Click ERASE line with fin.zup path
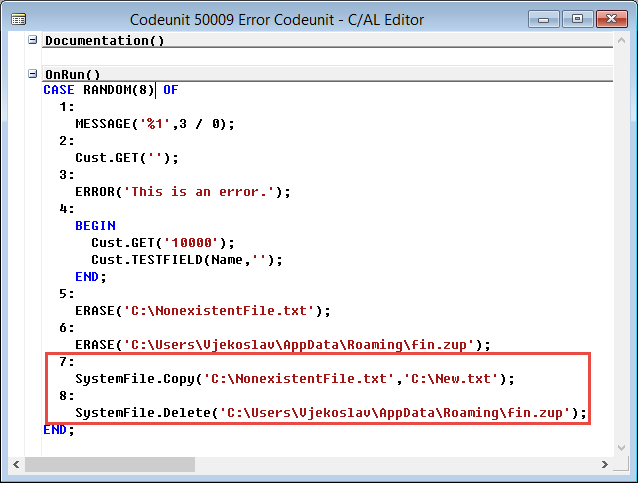This screenshot has width=638, height=483. 283,345
